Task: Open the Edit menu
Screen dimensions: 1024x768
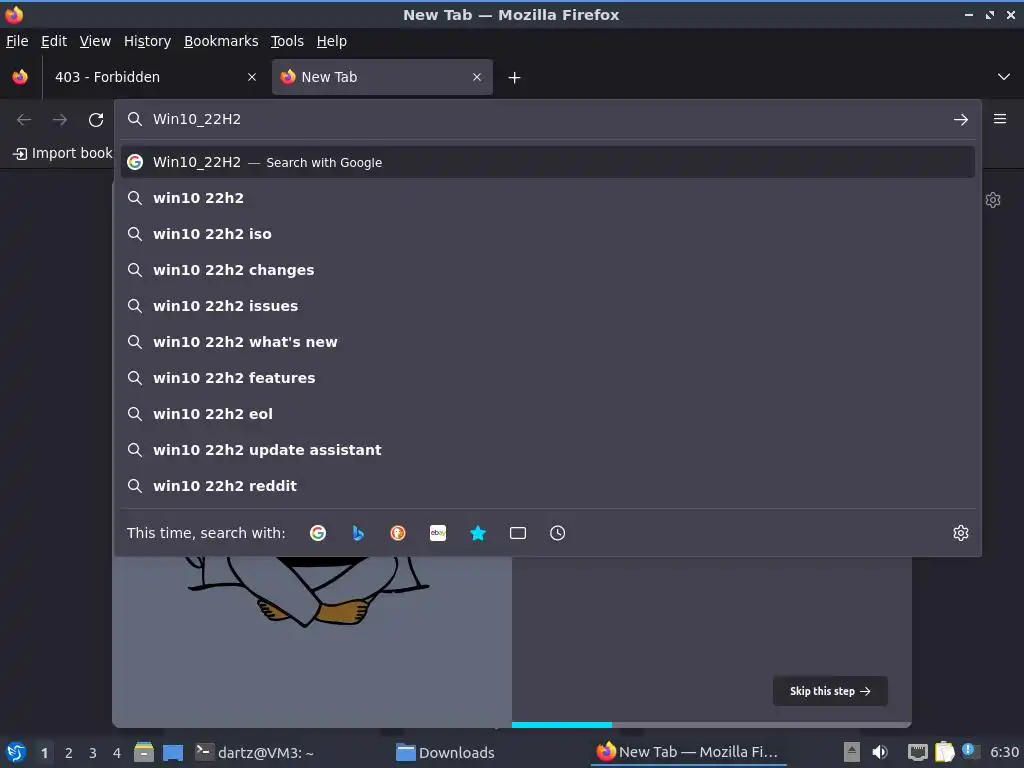Action: pos(54,41)
